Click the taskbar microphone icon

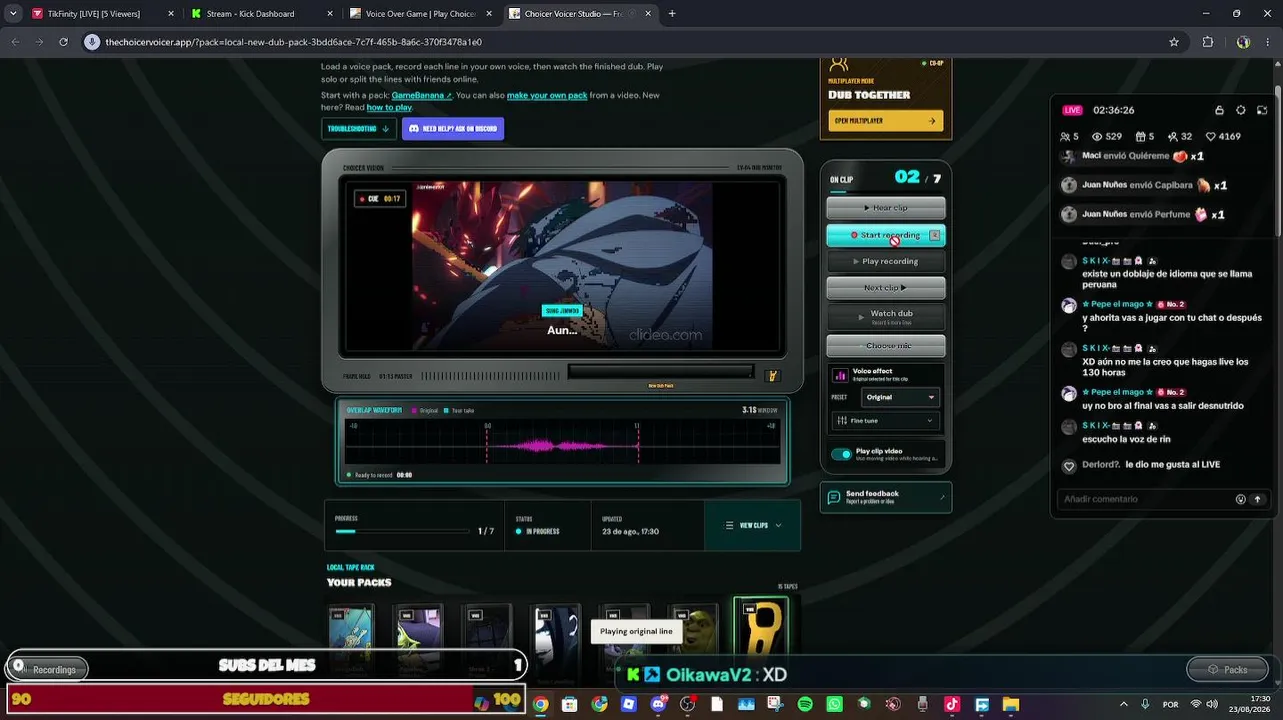tap(1145, 704)
